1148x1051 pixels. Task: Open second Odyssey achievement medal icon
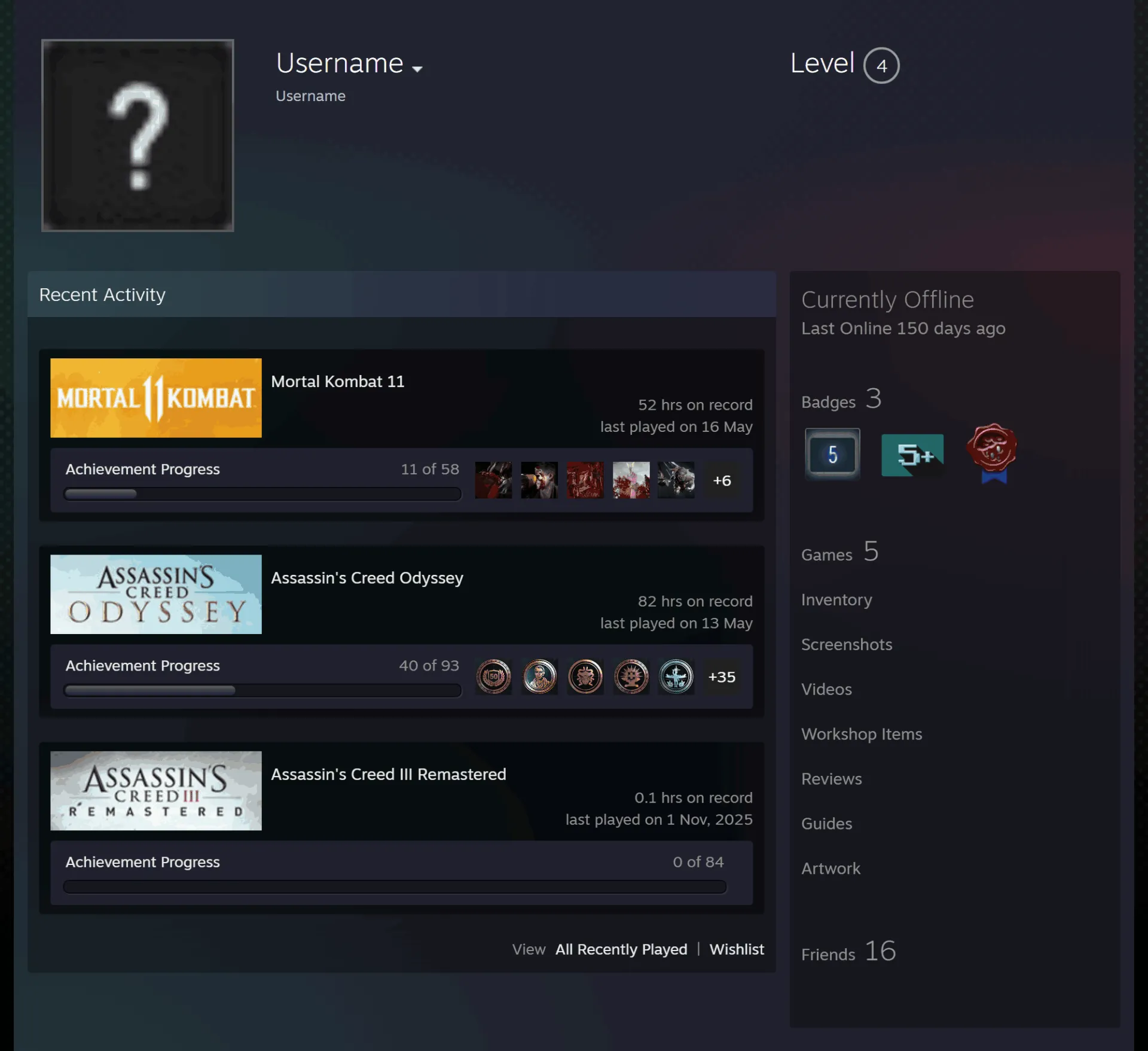539,677
